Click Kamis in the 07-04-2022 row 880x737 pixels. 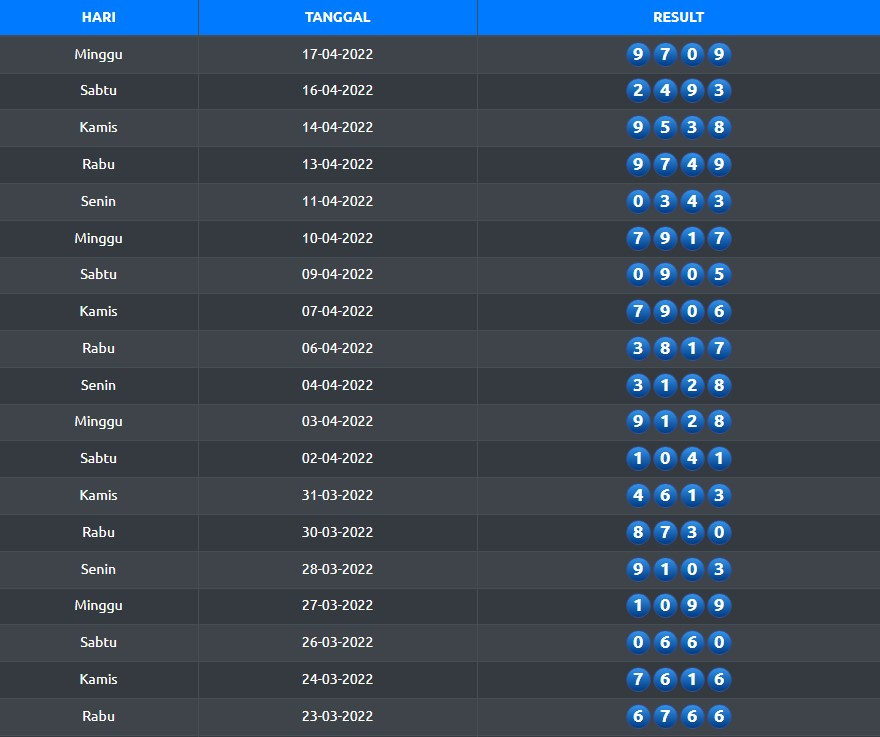pyautogui.click(x=99, y=312)
